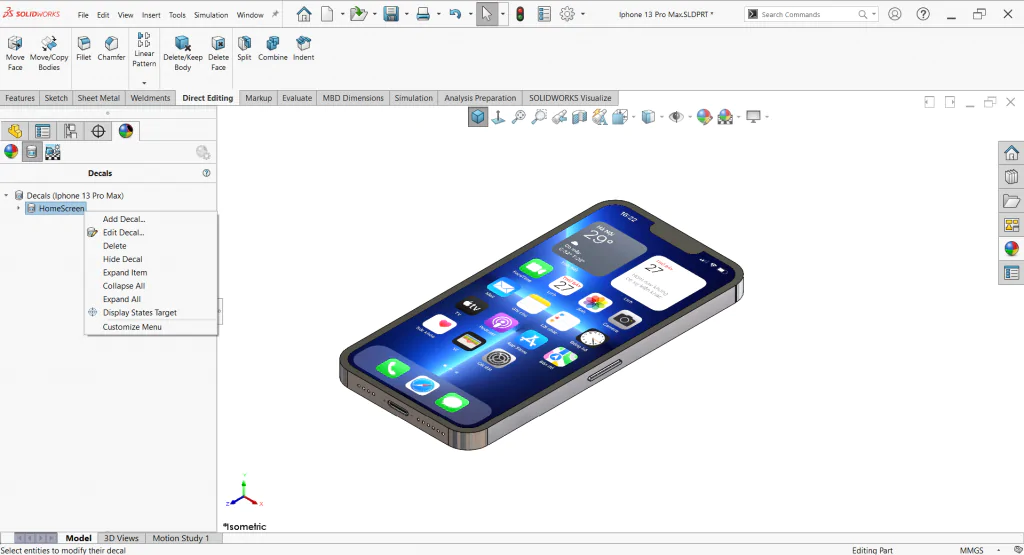Viewport: 1024px width, 555px height.
Task: Open Design Library in task pane
Action: [x=1012, y=177]
